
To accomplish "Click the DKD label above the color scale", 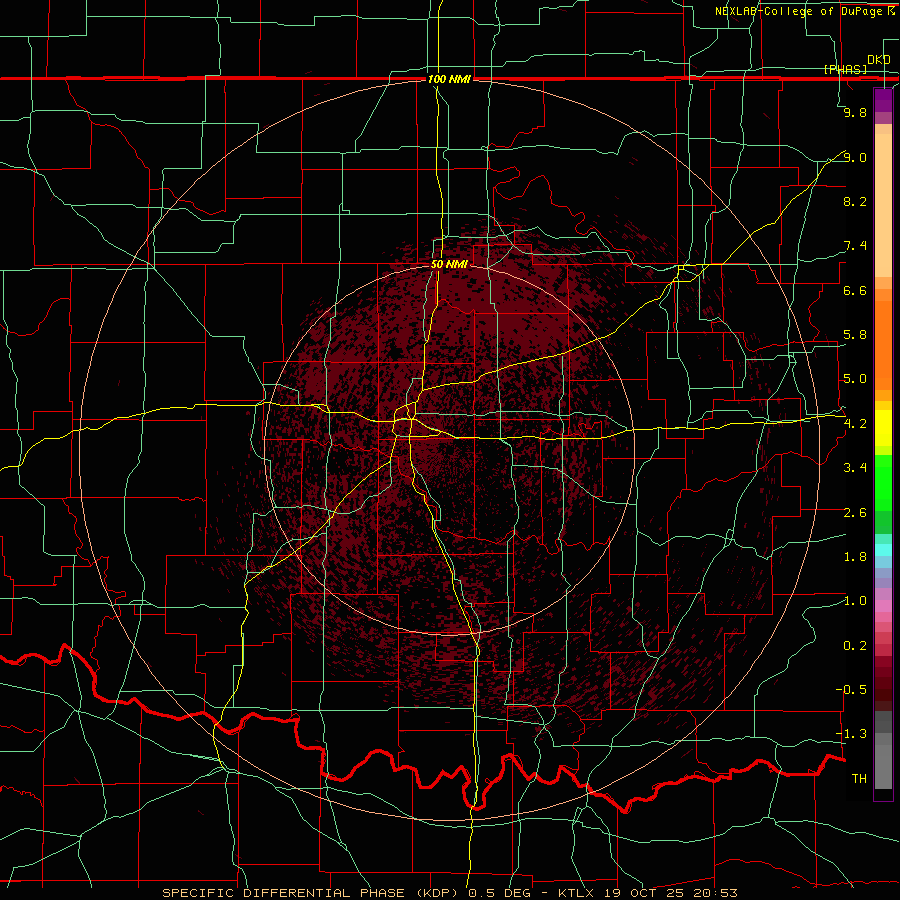I will click(879, 60).
